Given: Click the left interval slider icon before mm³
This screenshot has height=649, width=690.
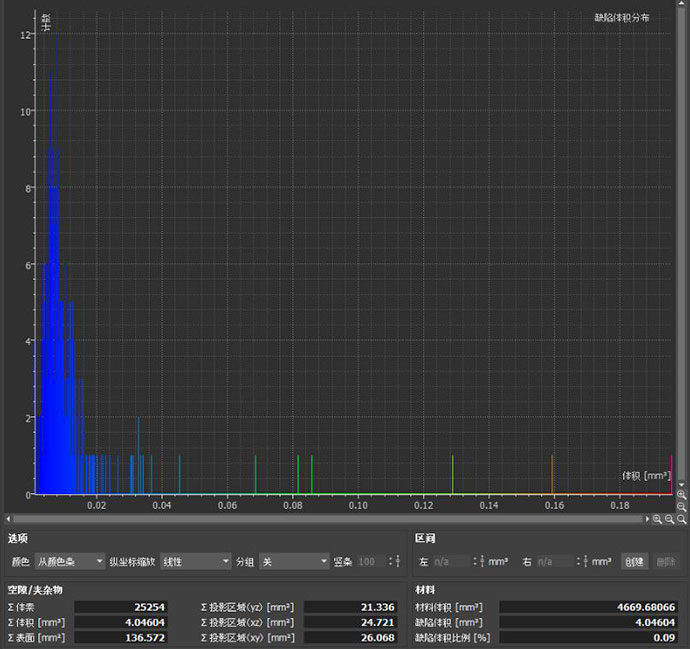Looking at the screenshot, I should click(481, 562).
